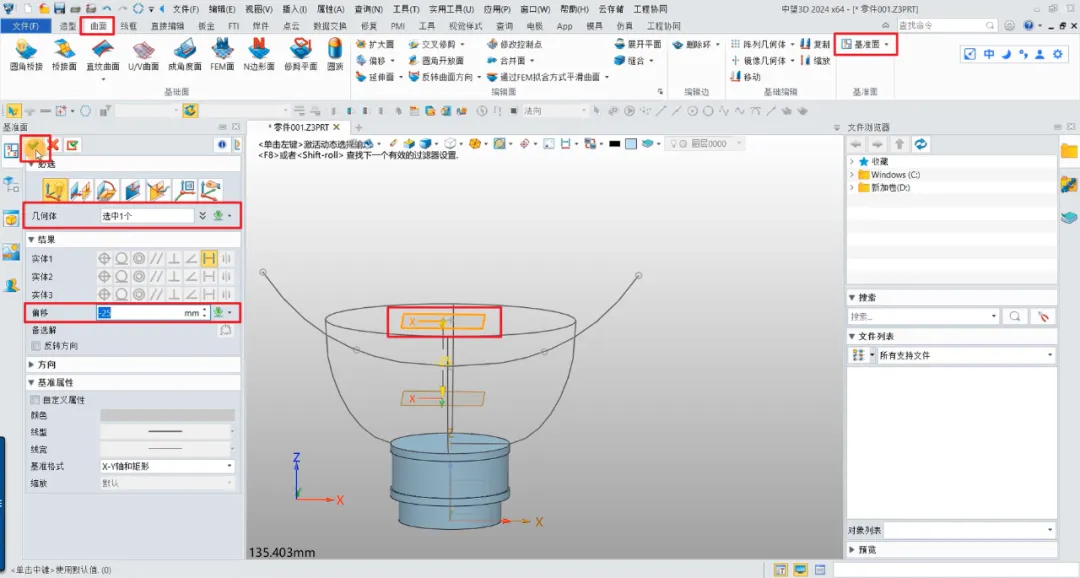1080x578 pixels.
Task: Expand the Windows (C:) tree node
Action: pyautogui.click(x=852, y=175)
